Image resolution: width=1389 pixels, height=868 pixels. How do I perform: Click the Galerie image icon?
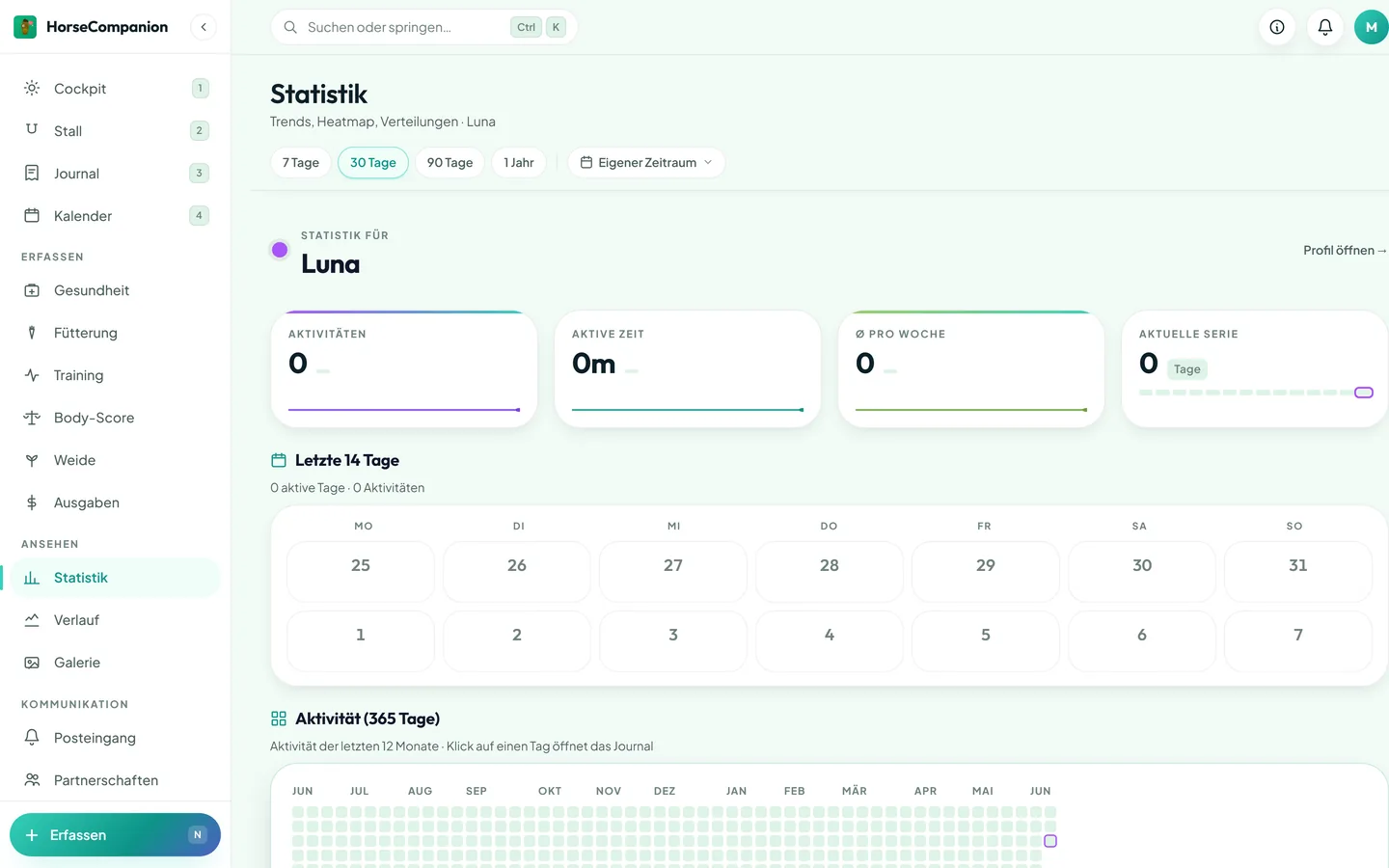coord(32,663)
